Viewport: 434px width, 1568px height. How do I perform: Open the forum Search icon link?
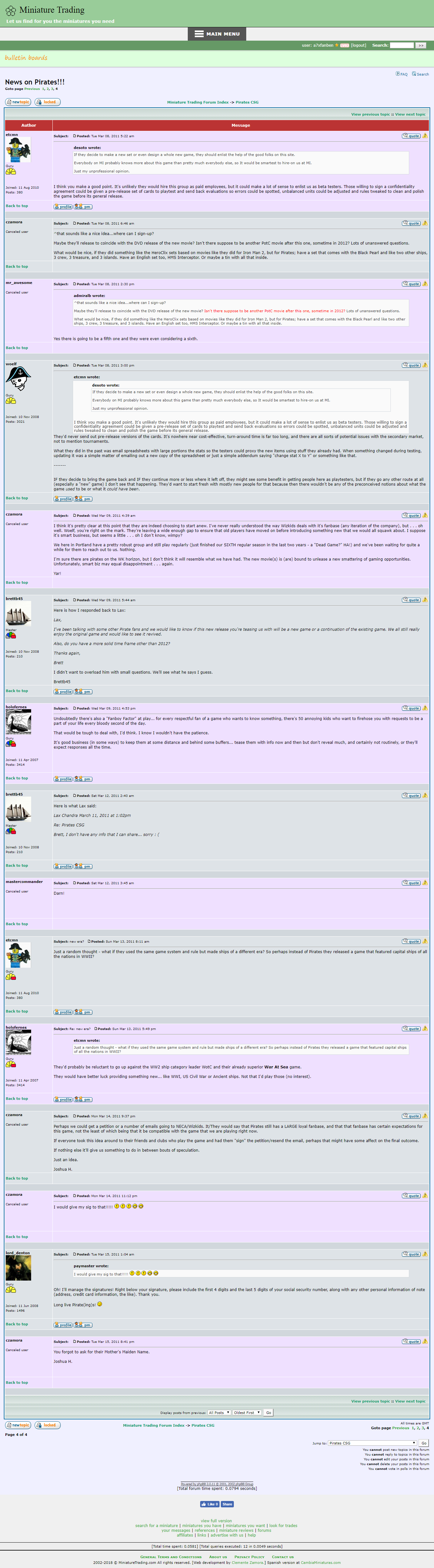pos(420,74)
